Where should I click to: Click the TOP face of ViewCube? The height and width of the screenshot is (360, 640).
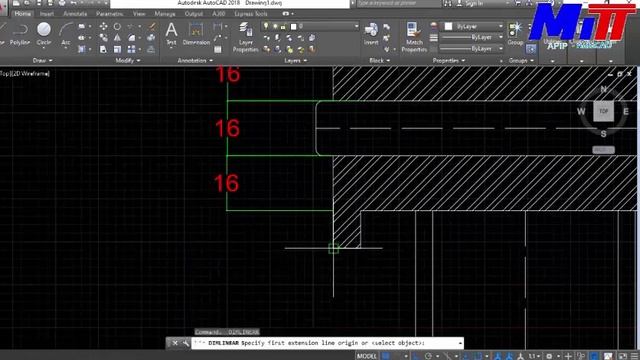tap(603, 111)
